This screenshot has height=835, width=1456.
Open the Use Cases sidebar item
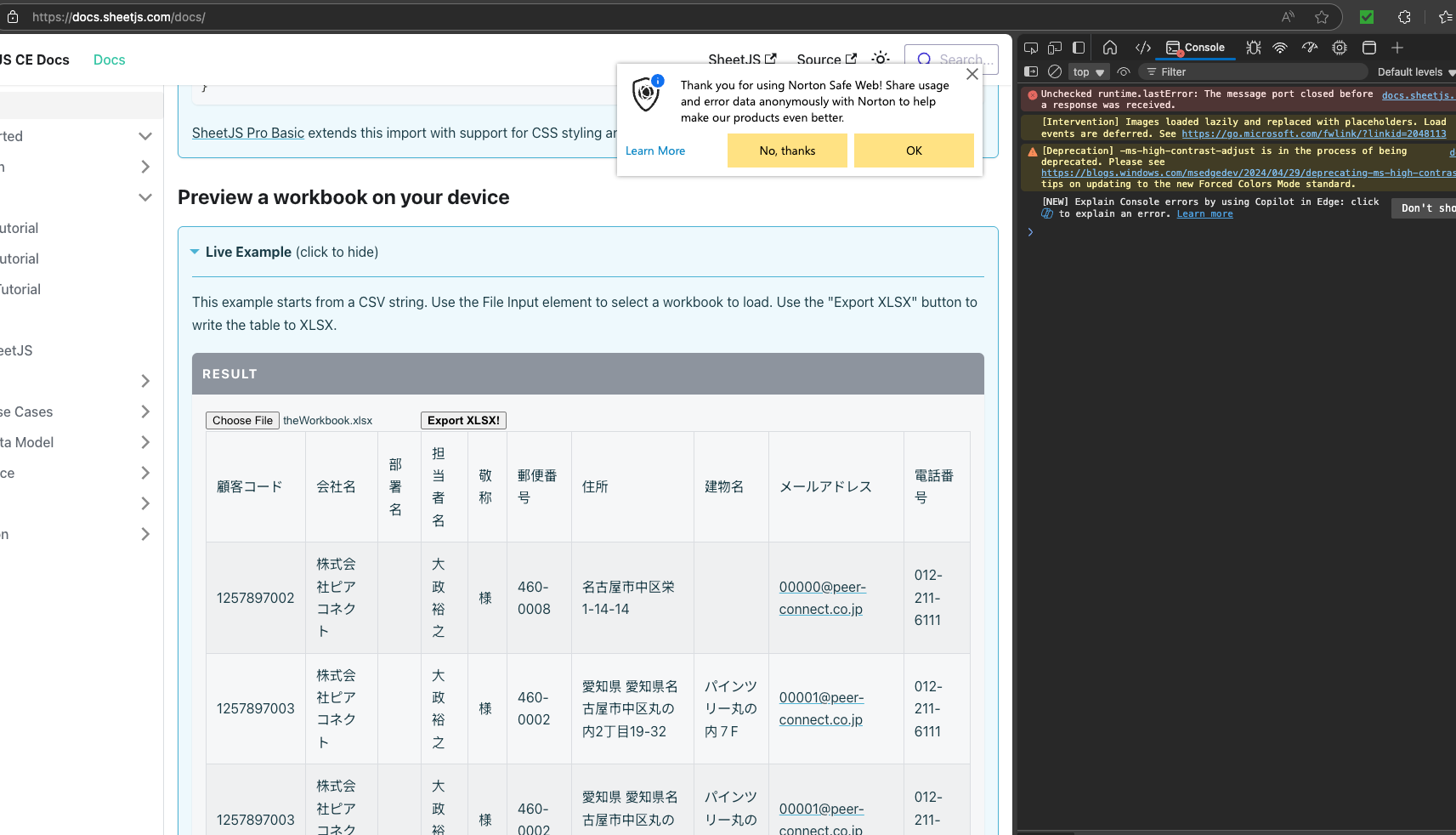pos(26,412)
